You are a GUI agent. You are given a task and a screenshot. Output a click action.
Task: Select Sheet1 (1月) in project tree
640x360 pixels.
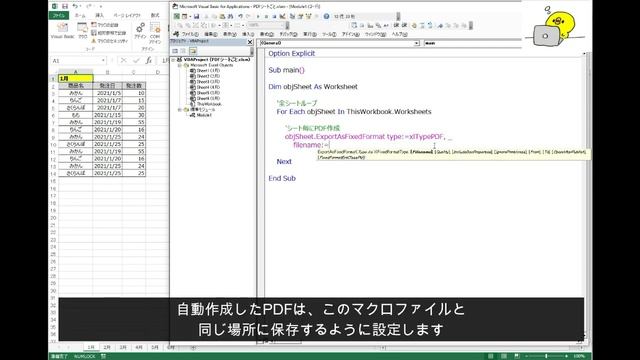(205, 71)
